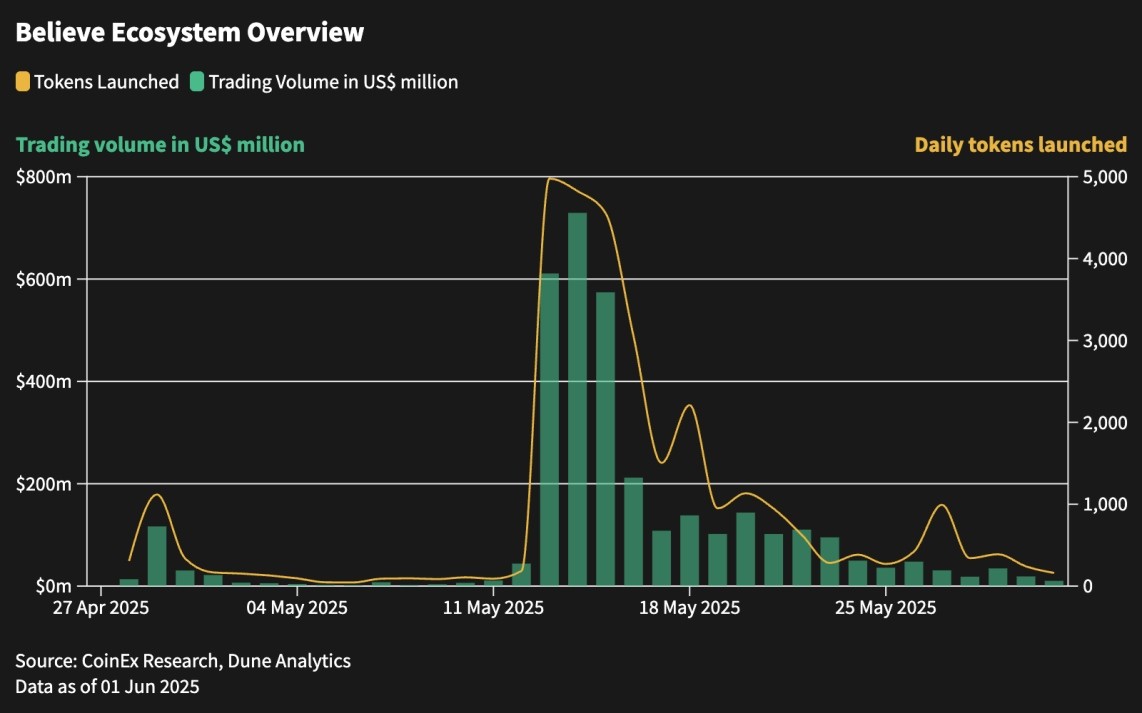Click the Believe Ecosystem Overview title
Image resolution: width=1142 pixels, height=713 pixels.
coord(189,32)
